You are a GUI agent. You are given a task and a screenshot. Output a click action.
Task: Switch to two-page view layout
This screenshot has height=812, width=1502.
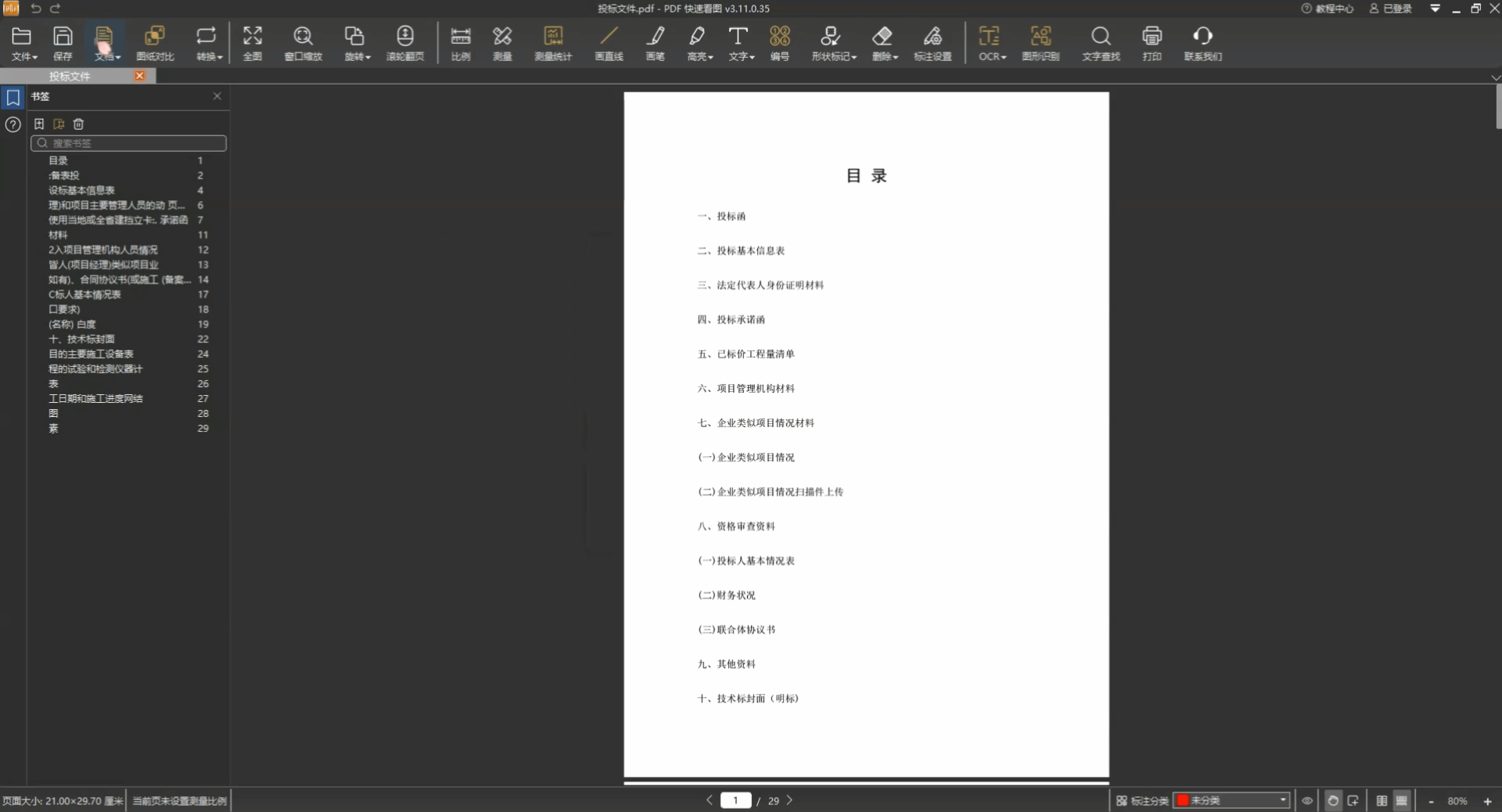click(1382, 800)
